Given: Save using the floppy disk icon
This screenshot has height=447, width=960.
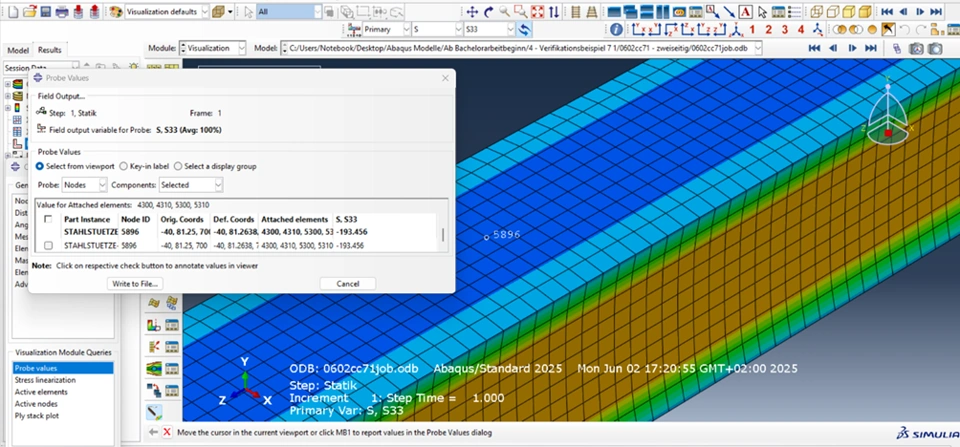Looking at the screenshot, I should [45, 12].
